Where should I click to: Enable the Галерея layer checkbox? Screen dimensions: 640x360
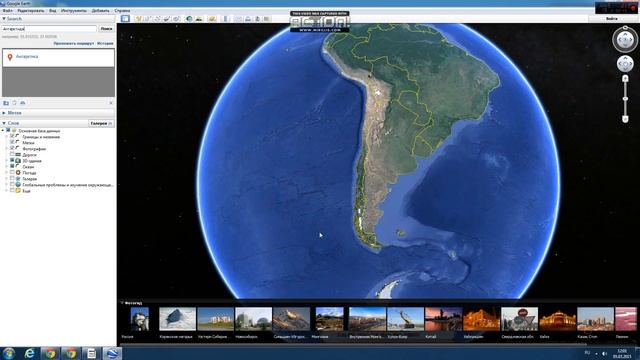(12, 179)
